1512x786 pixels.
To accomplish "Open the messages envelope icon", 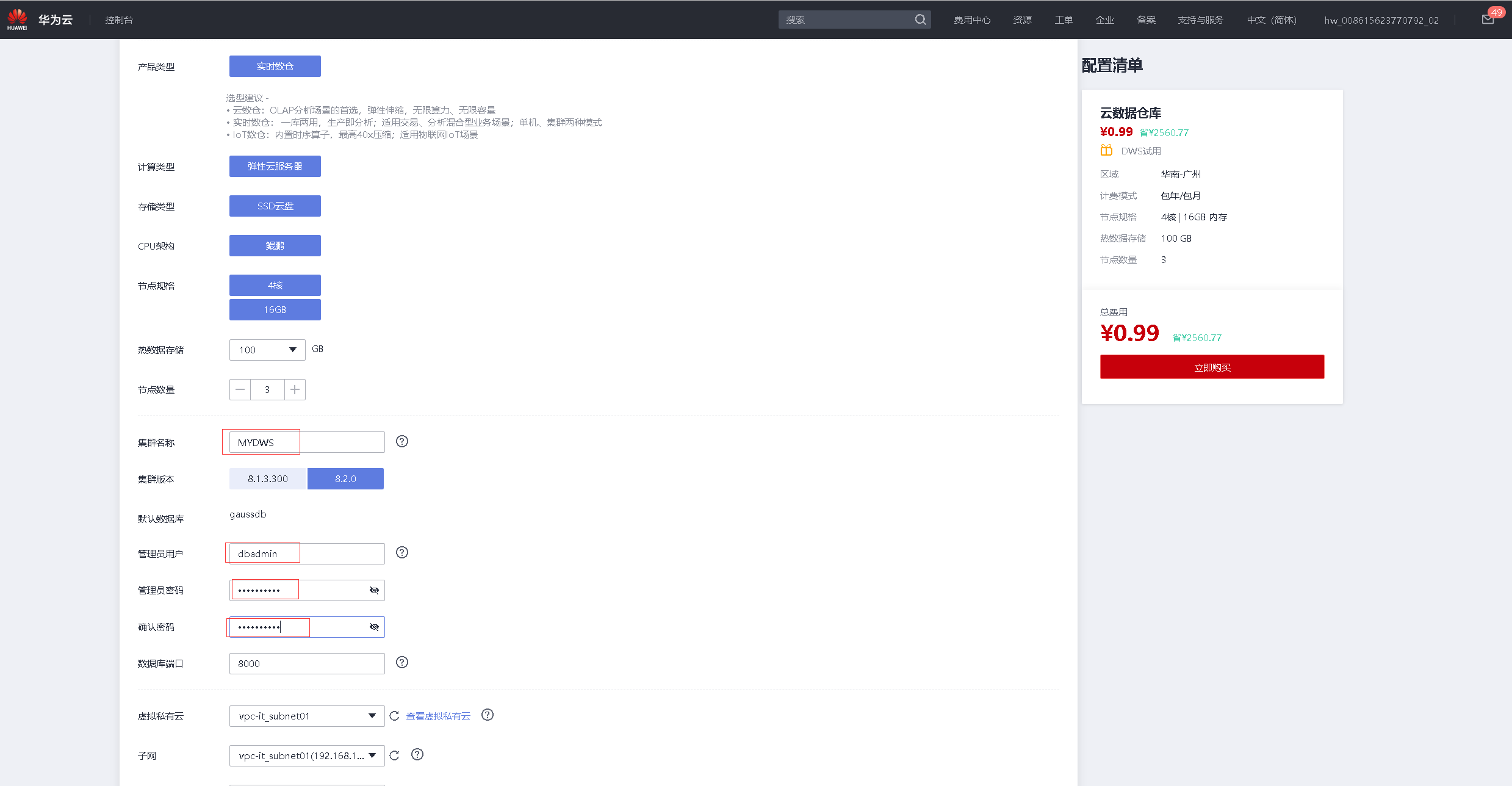I will coord(1488,20).
